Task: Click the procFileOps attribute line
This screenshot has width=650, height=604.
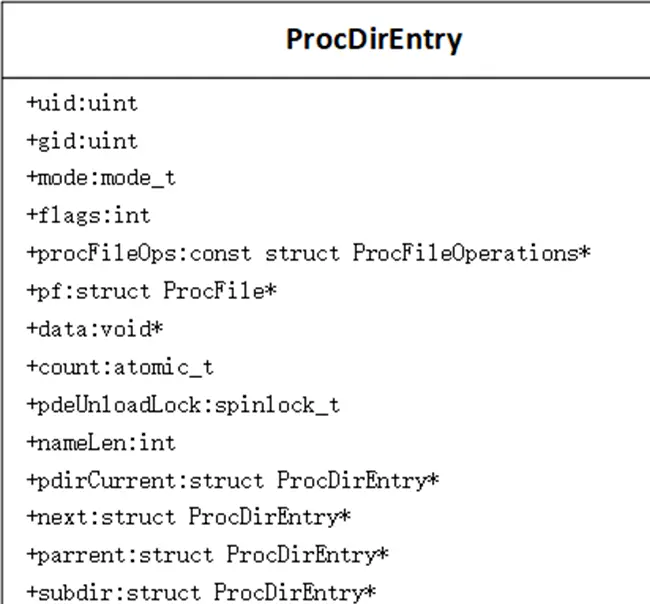Action: [x=308, y=254]
